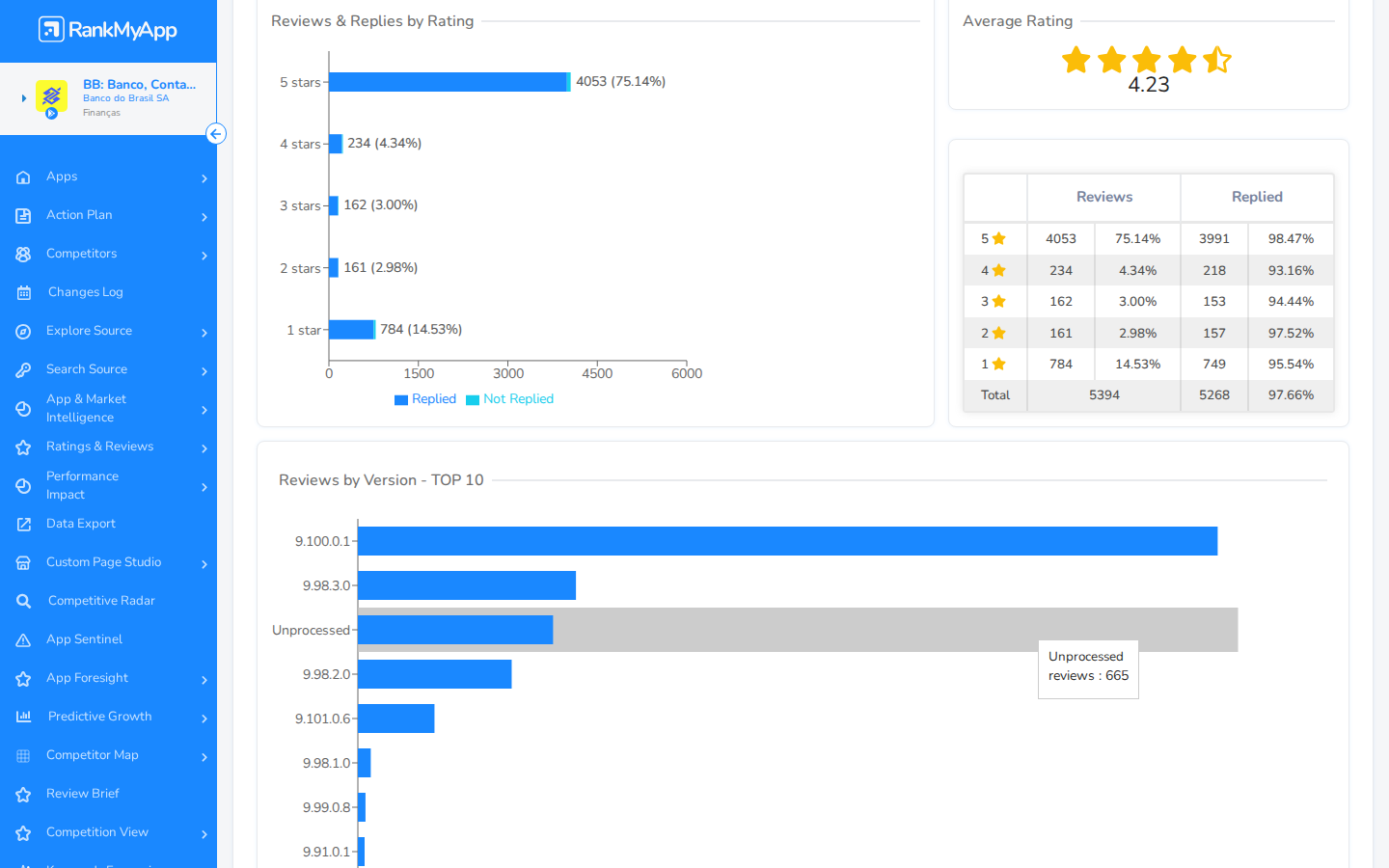Toggle the Not Replied legend series
The height and width of the screenshot is (868, 1389).
pyautogui.click(x=509, y=399)
